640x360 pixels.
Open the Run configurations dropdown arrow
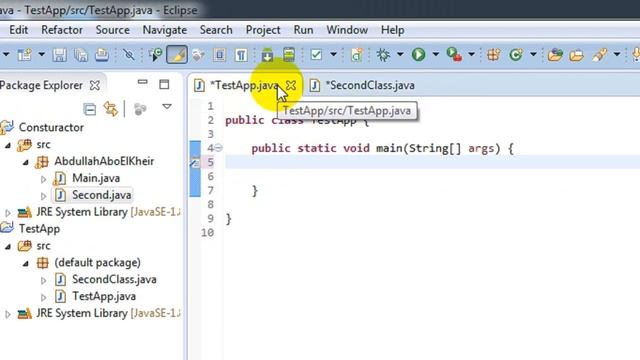(x=436, y=54)
